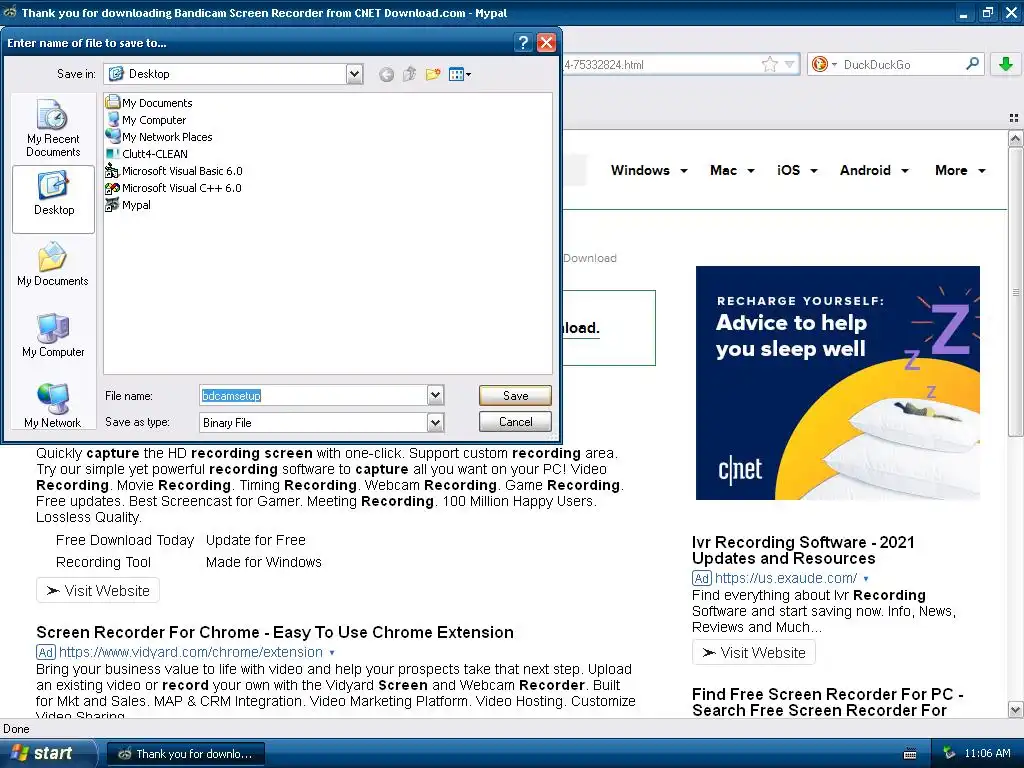Image resolution: width=1024 pixels, height=768 pixels.
Task: Open the Ivr Recording Software ad heading
Action: tap(803, 550)
